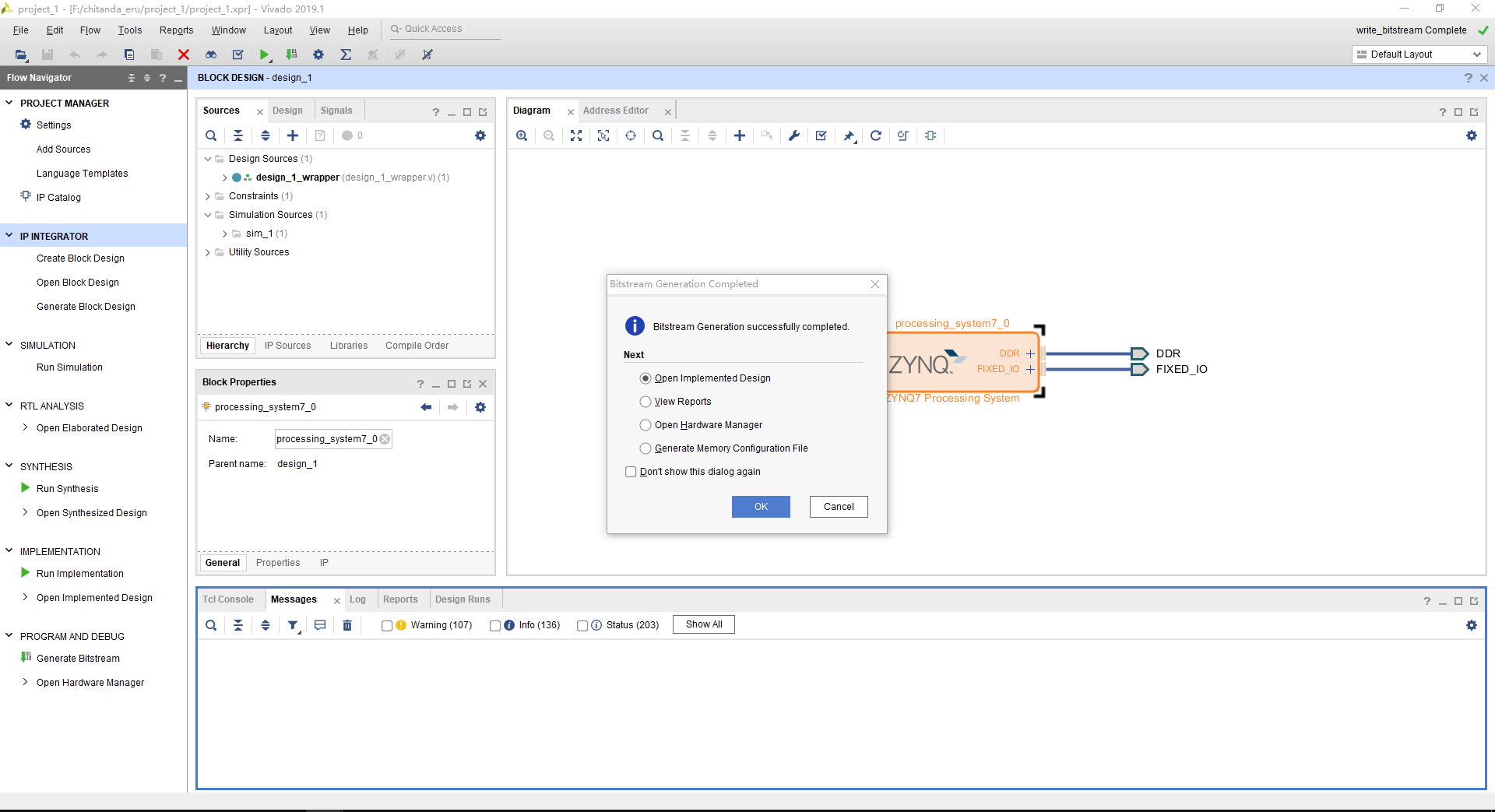Click the IP Catalog in Flow Navigator

pos(58,198)
